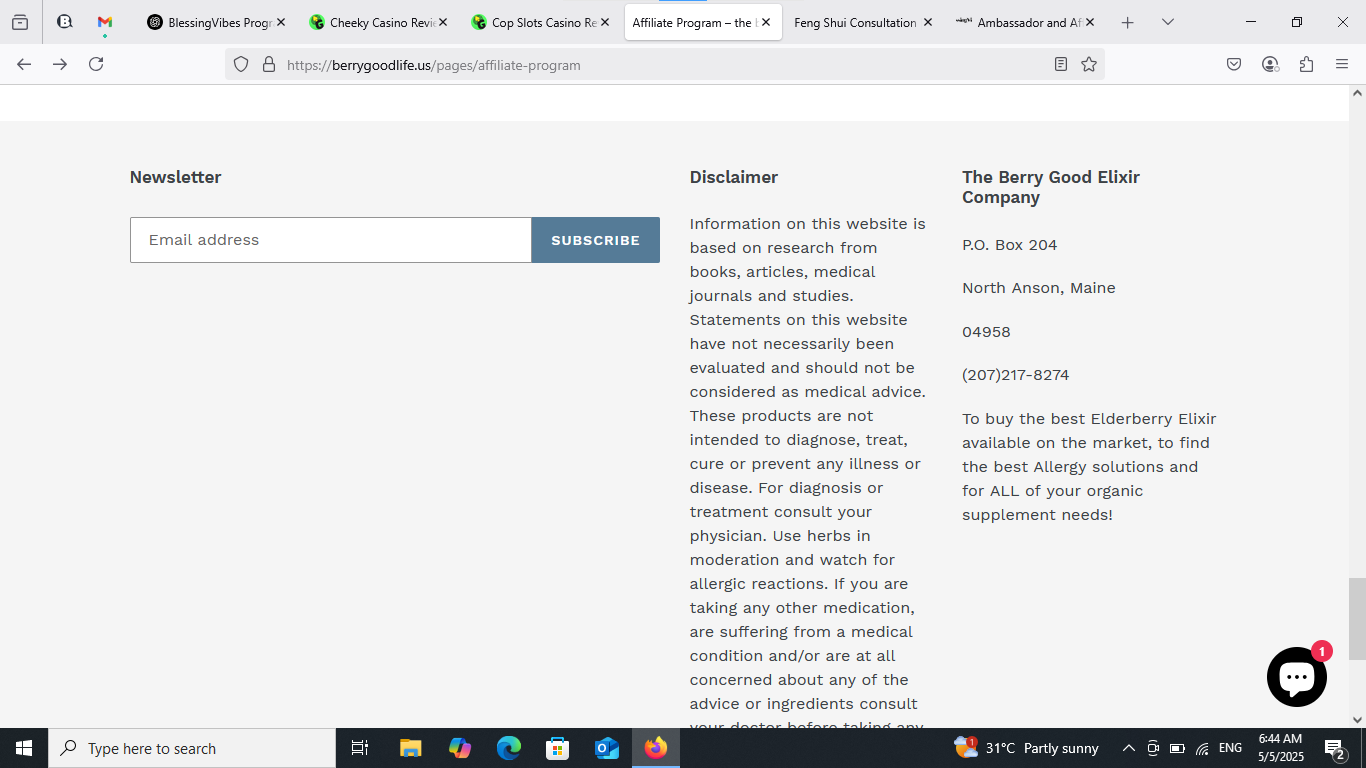Open Save to Pocket icon
The width and height of the screenshot is (1366, 768).
tap(1234, 64)
